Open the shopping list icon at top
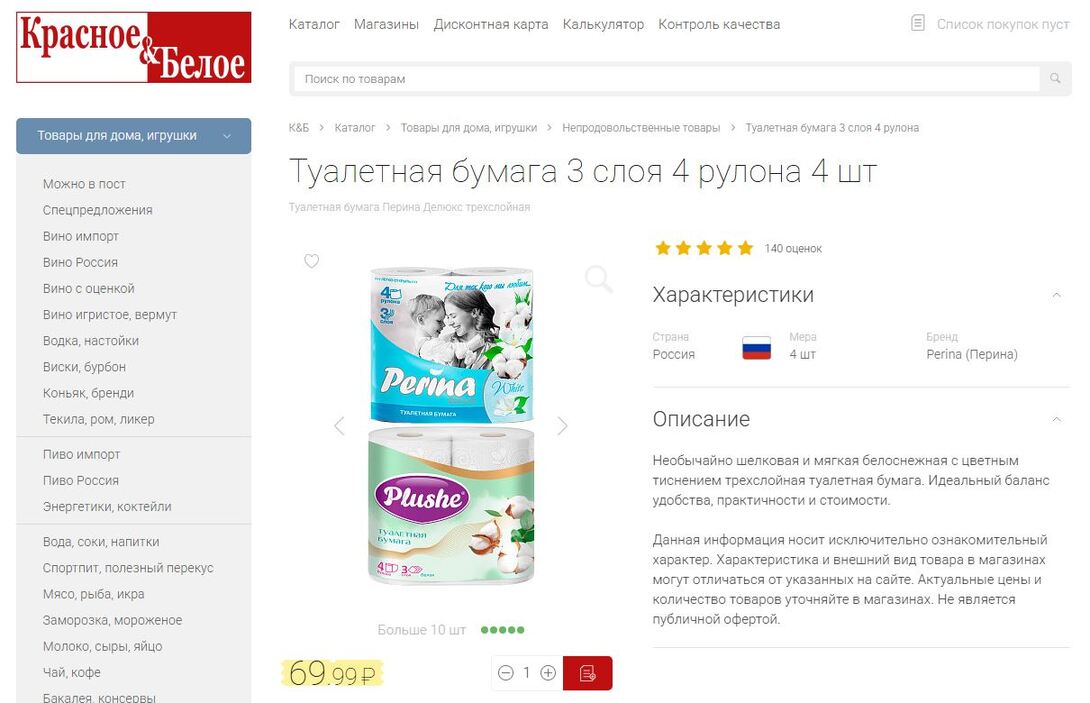The width and height of the screenshot is (1090, 703). coord(918,23)
